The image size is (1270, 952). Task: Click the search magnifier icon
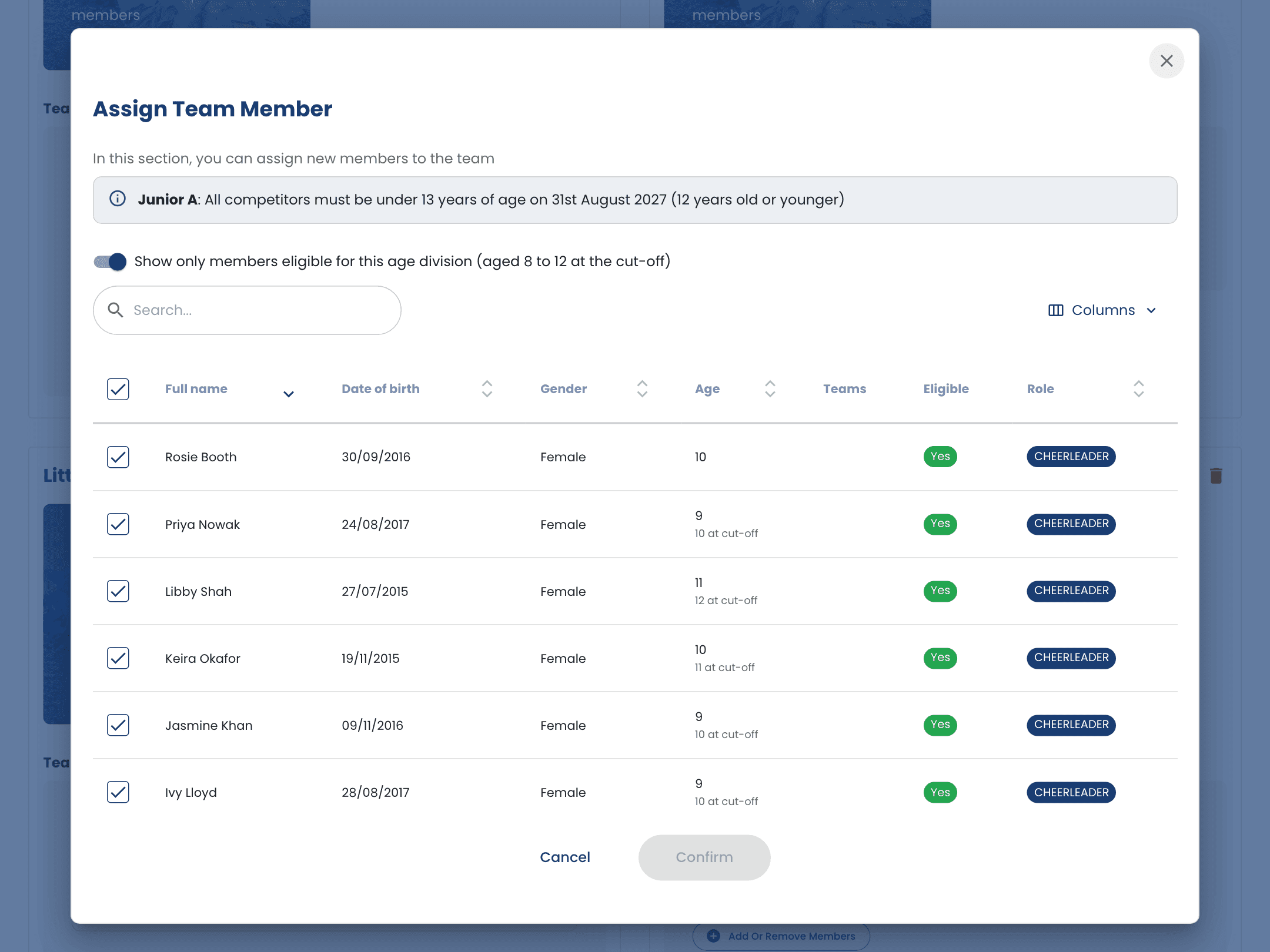tap(115, 310)
